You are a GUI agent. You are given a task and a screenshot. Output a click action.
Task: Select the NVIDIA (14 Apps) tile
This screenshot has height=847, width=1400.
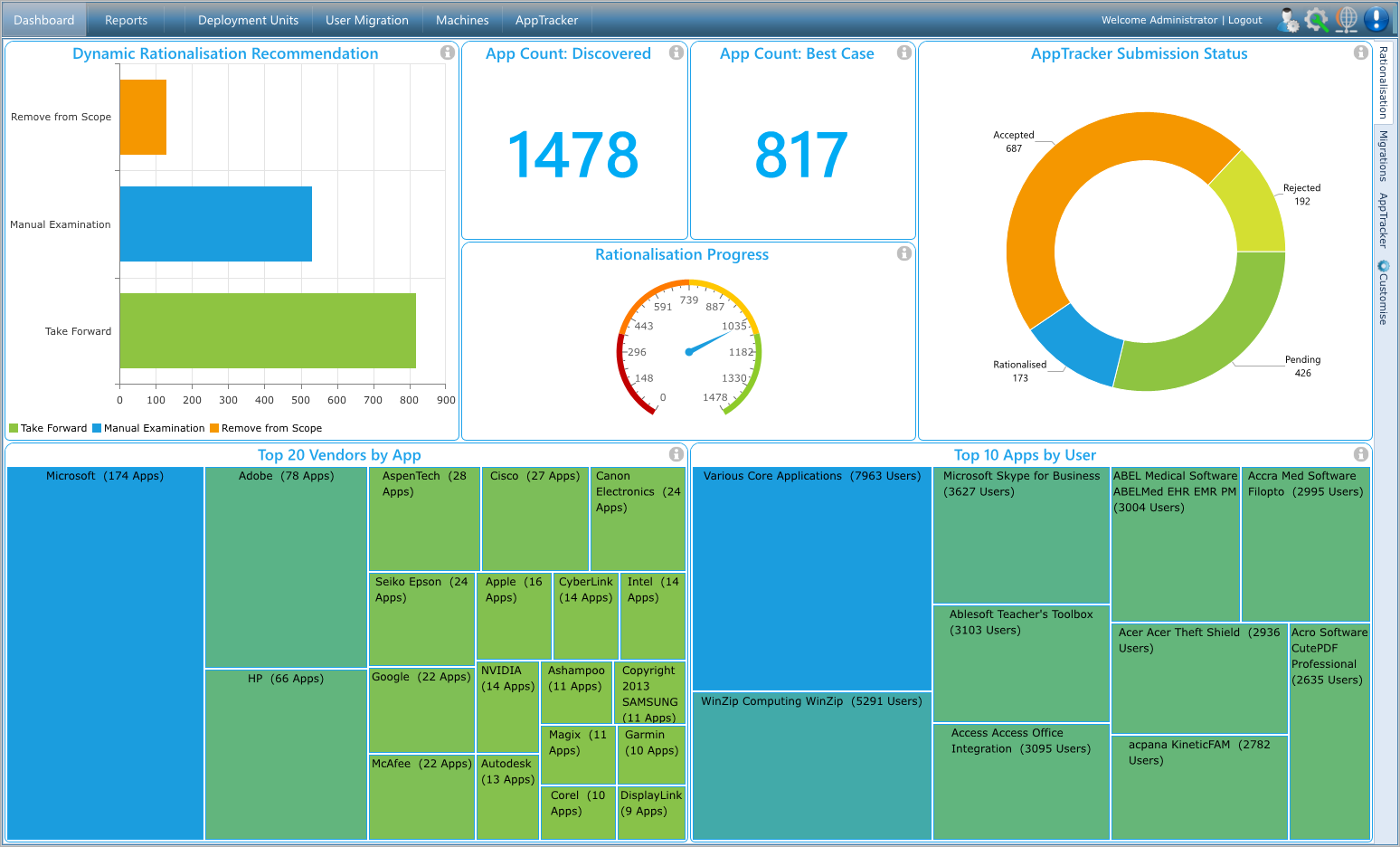click(x=507, y=707)
